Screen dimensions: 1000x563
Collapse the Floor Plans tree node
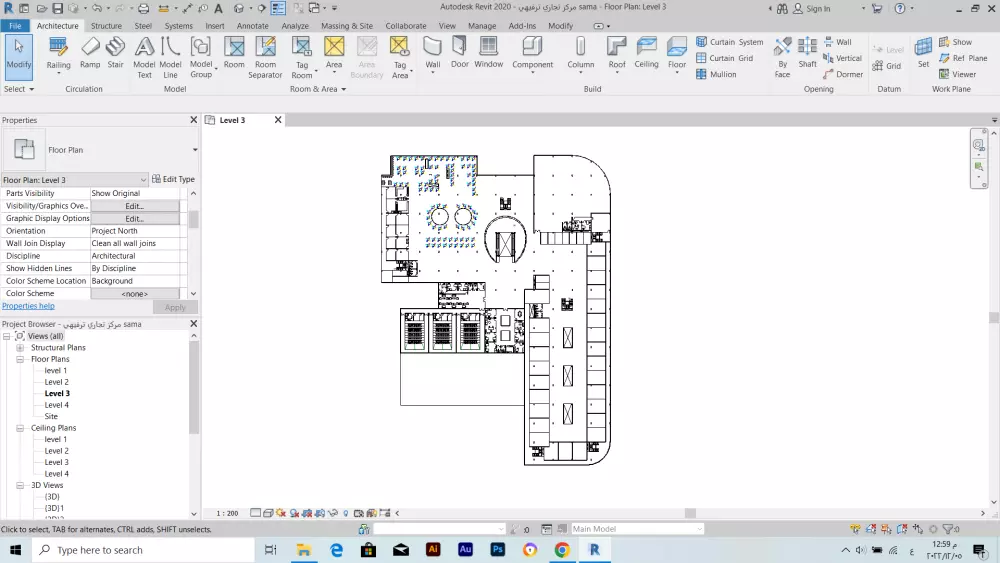(x=20, y=359)
